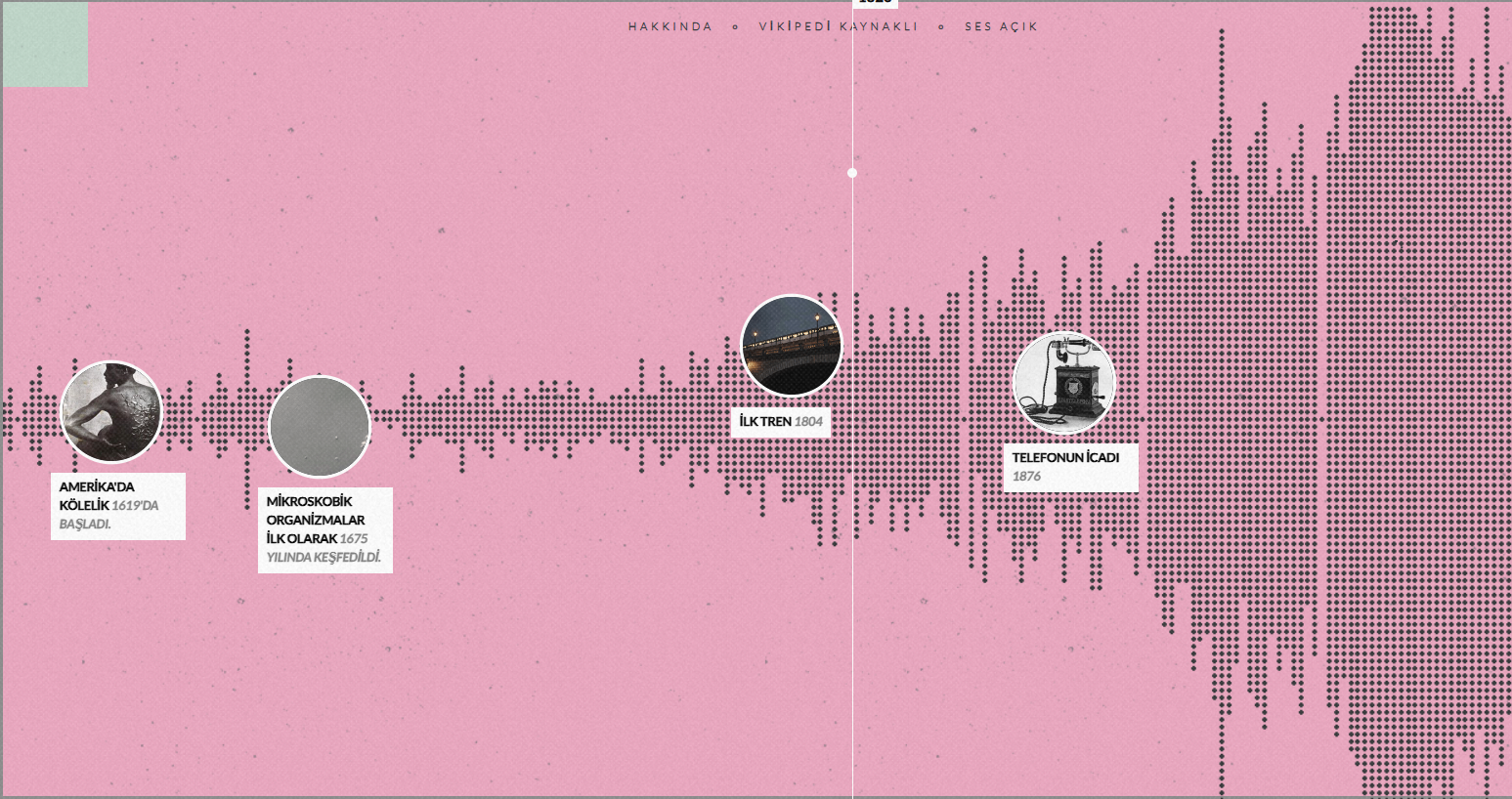Image resolution: width=1512 pixels, height=799 pixels.
Task: Click the white timeline cursor dot
Action: 852,173
